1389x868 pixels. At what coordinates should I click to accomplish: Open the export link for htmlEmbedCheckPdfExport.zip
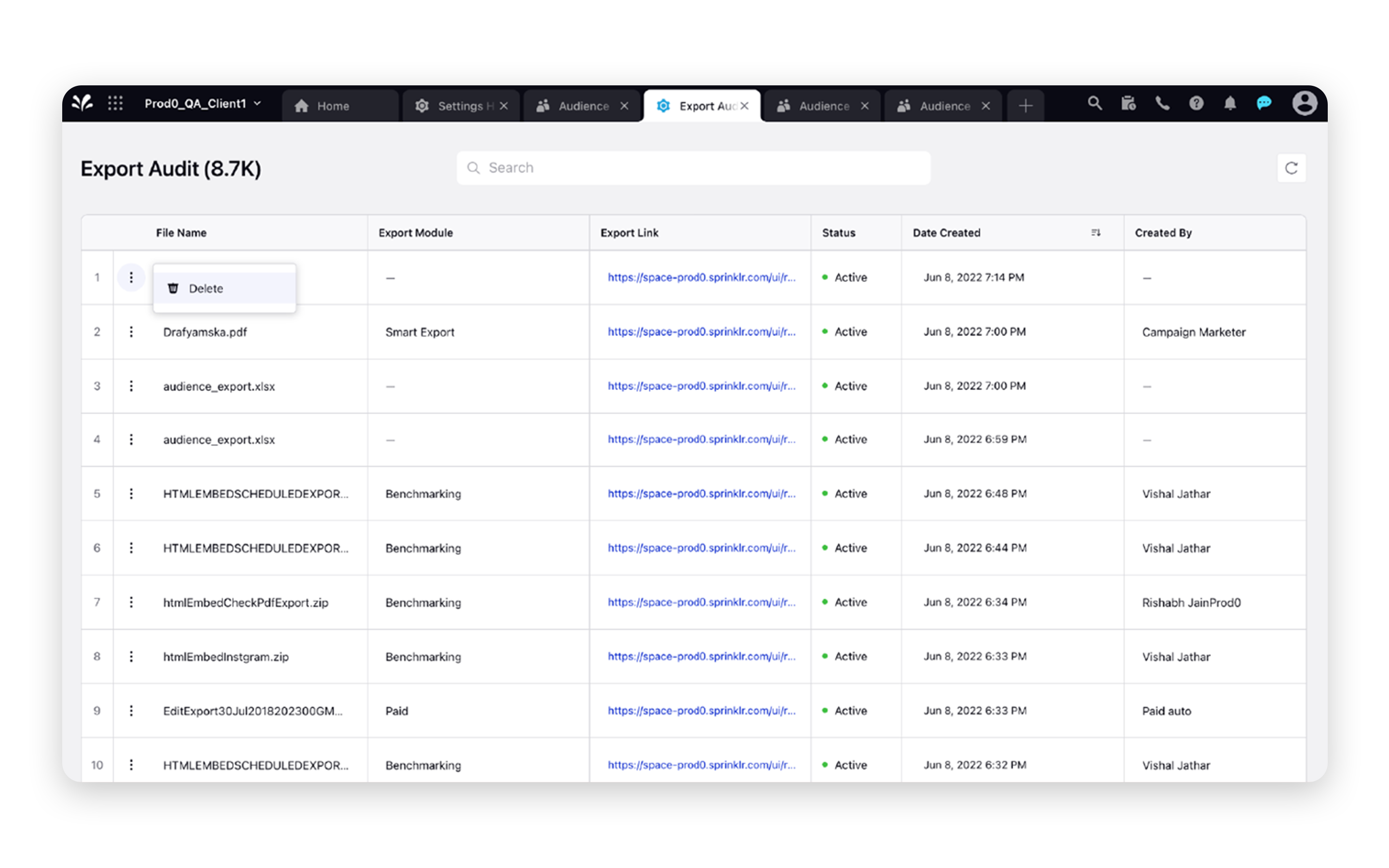pyautogui.click(x=701, y=602)
